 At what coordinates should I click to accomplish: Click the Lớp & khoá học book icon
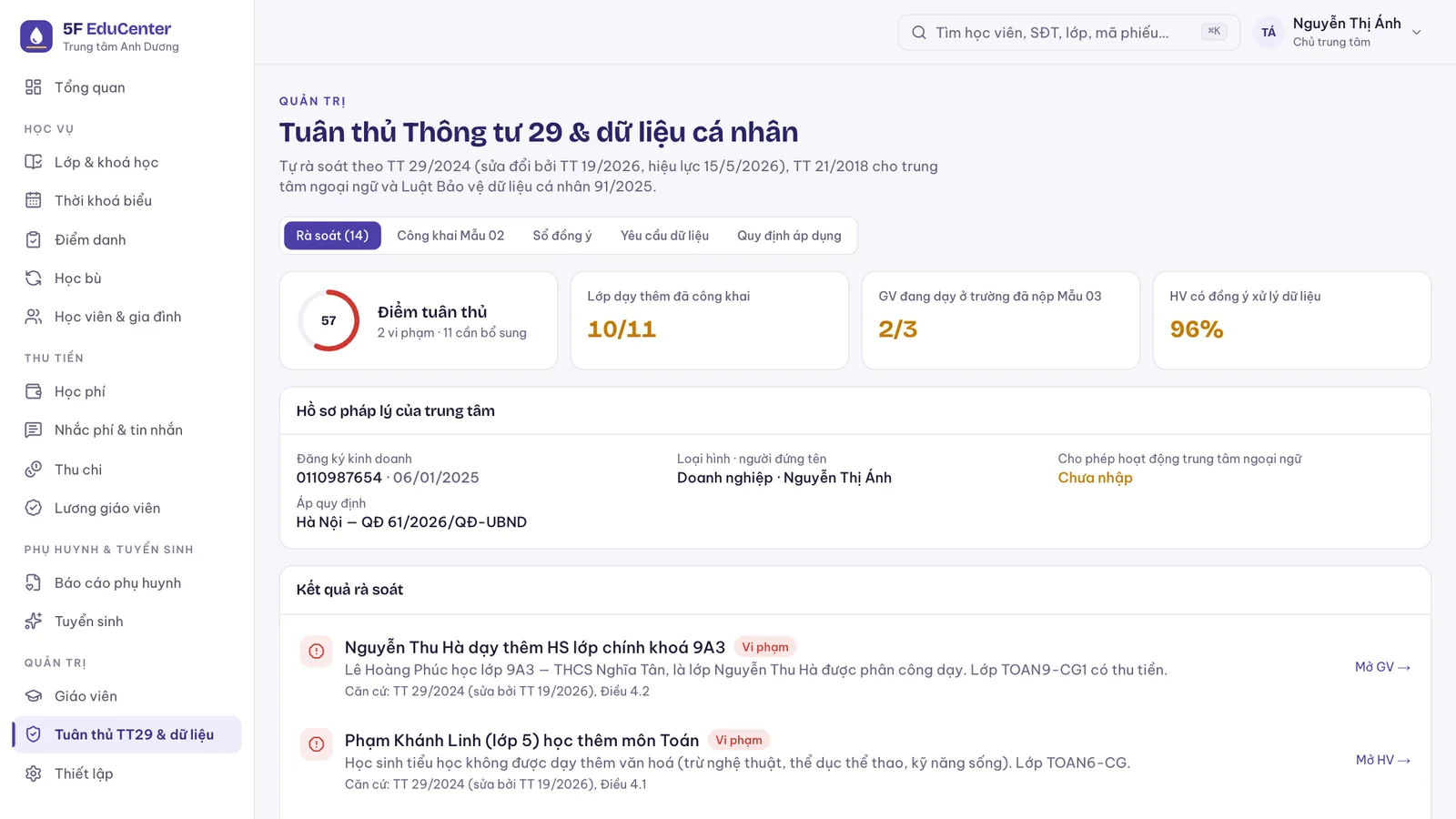pos(34,162)
